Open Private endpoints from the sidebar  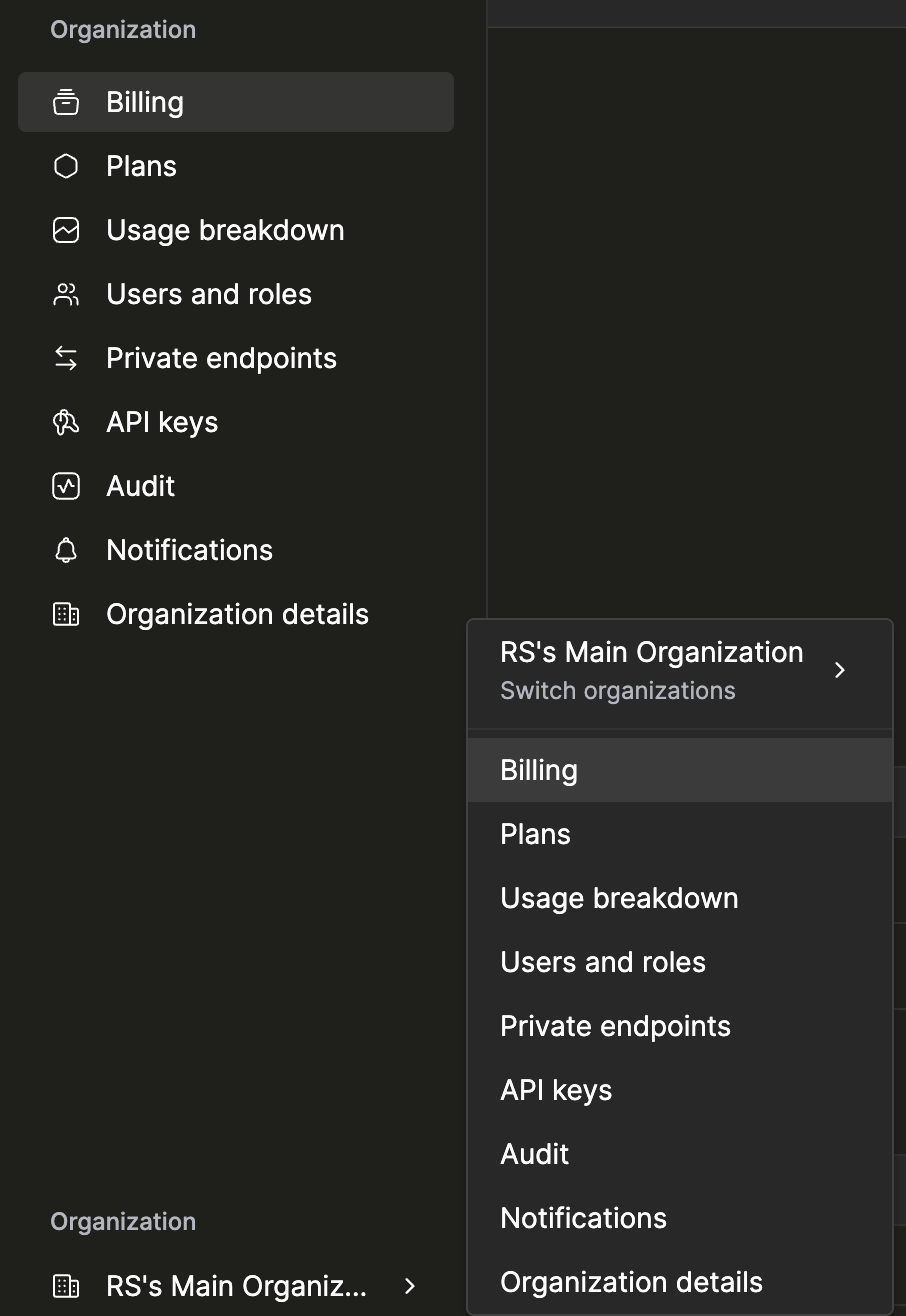221,357
